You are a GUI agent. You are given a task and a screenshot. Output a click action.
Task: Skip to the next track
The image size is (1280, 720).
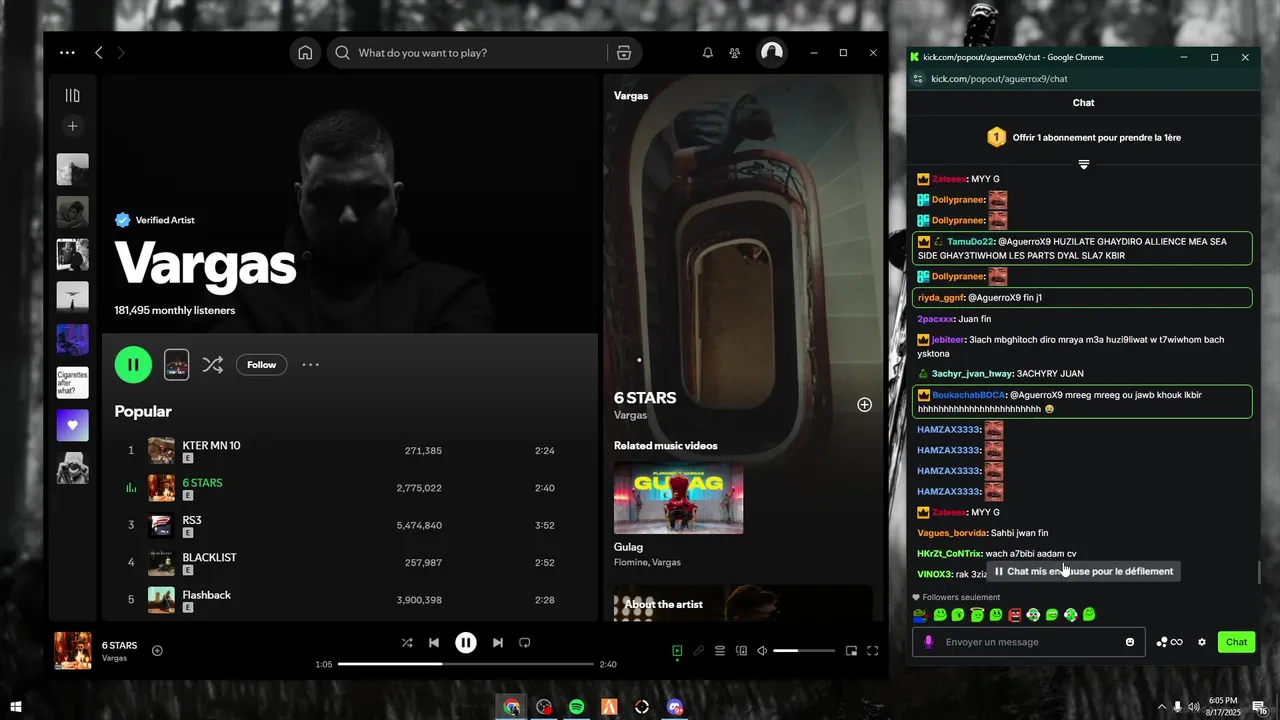pos(498,643)
